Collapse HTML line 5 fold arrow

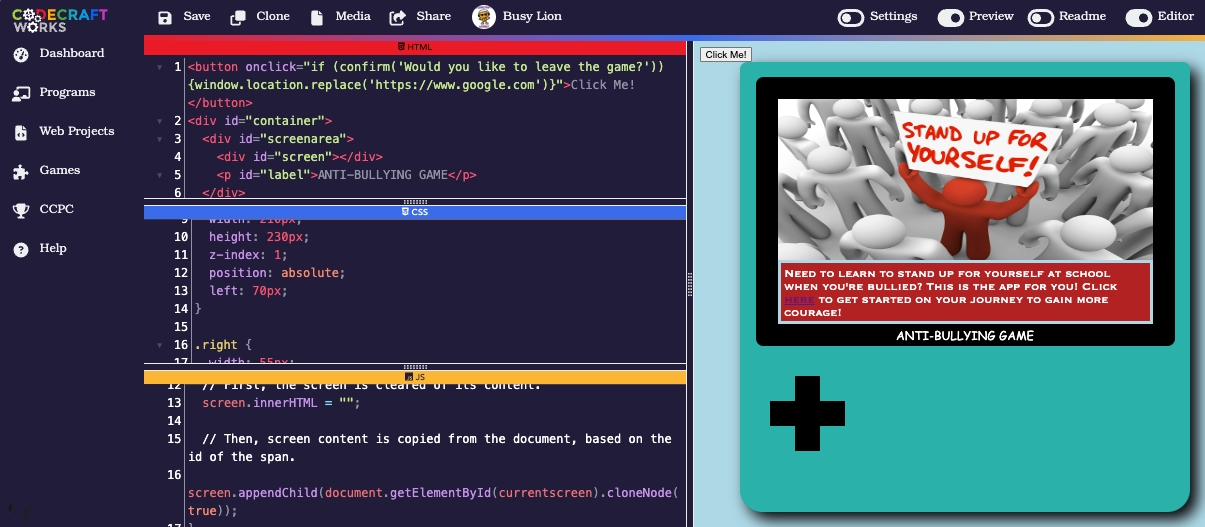point(158,175)
